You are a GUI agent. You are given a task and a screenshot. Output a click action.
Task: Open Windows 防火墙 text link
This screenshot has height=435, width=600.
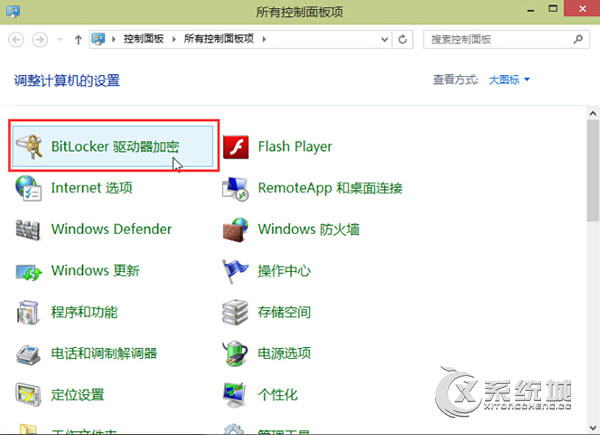tap(309, 229)
